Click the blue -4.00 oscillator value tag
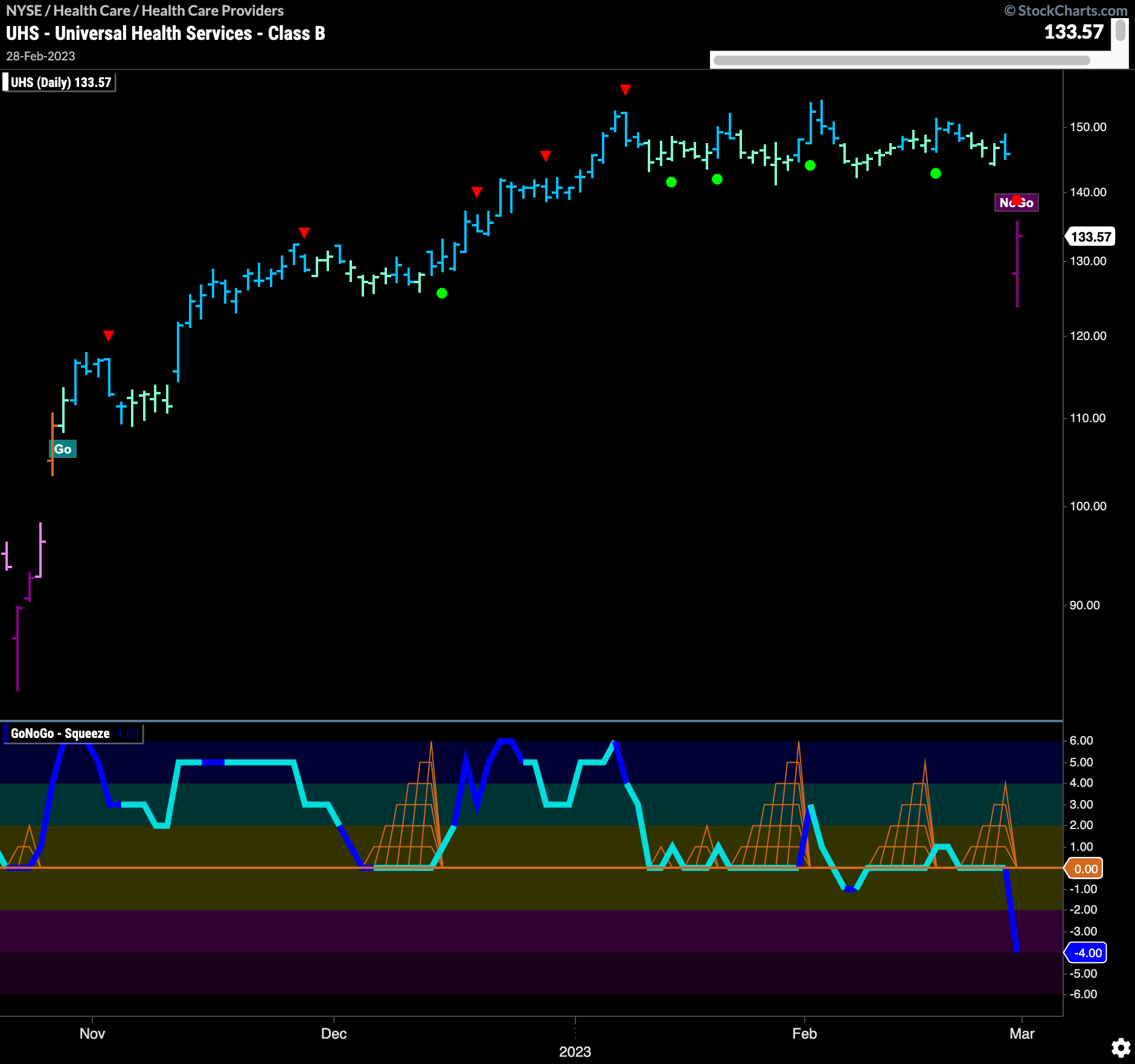 pyautogui.click(x=1087, y=953)
